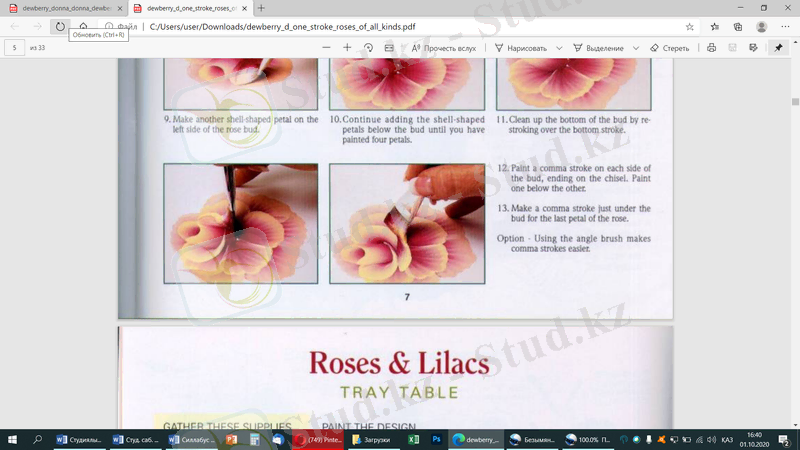Click the step 9 rose bud photo

[x=240, y=84]
